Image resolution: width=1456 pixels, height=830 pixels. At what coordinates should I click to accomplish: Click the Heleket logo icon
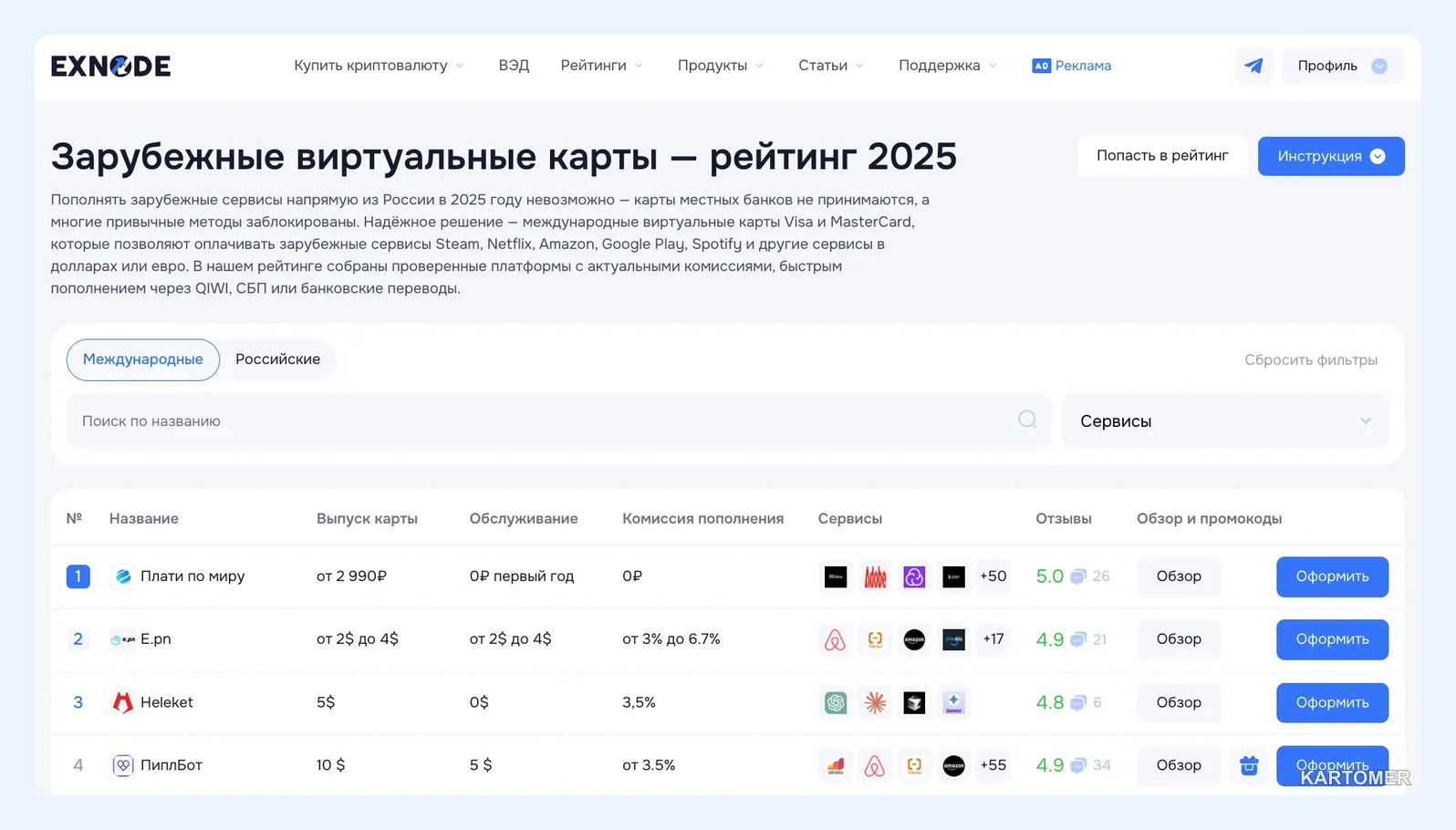(x=122, y=702)
